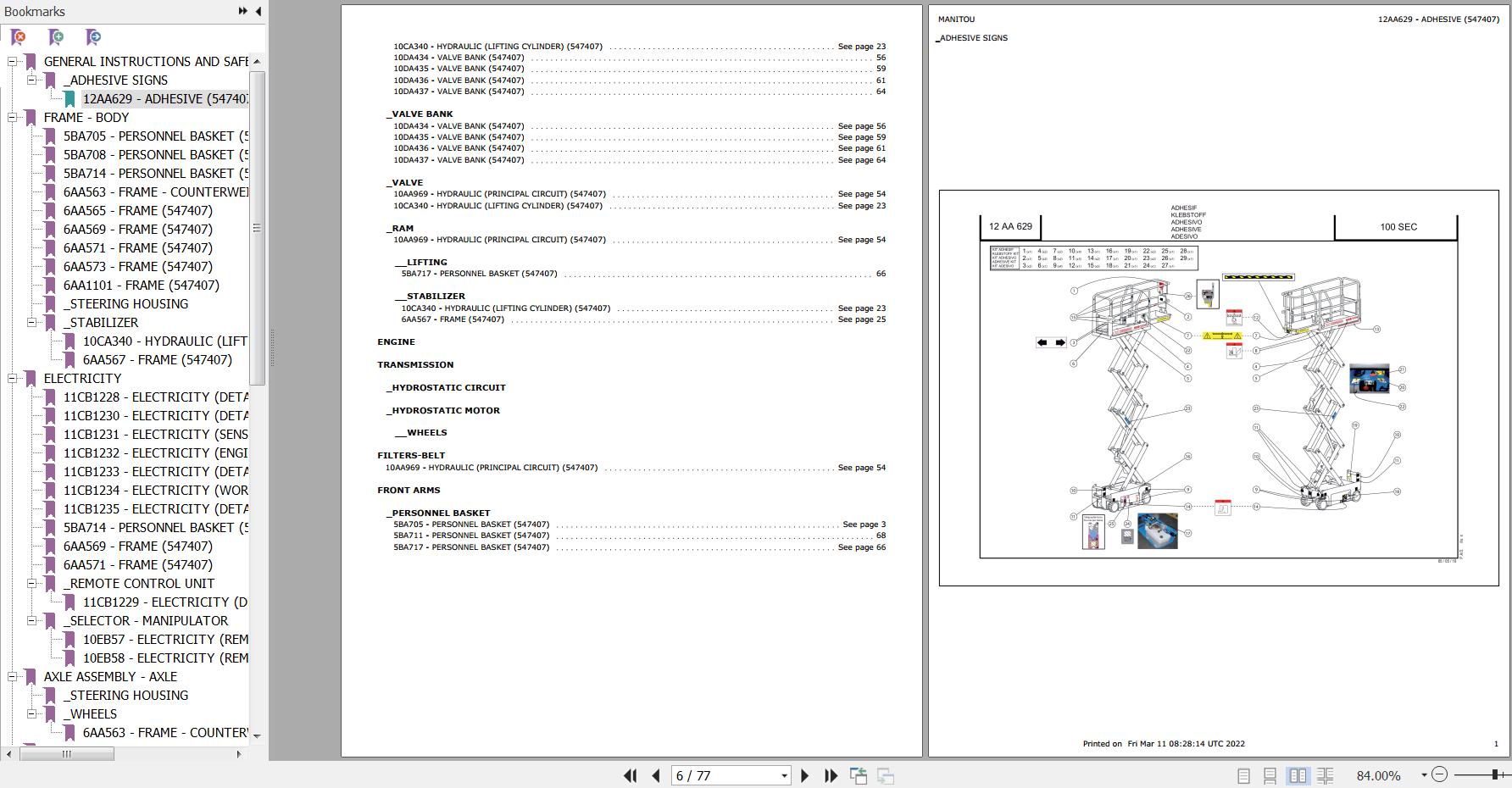
Task: Collapse the _SELECTOR - MANIPULATOR node
Action: [32, 621]
